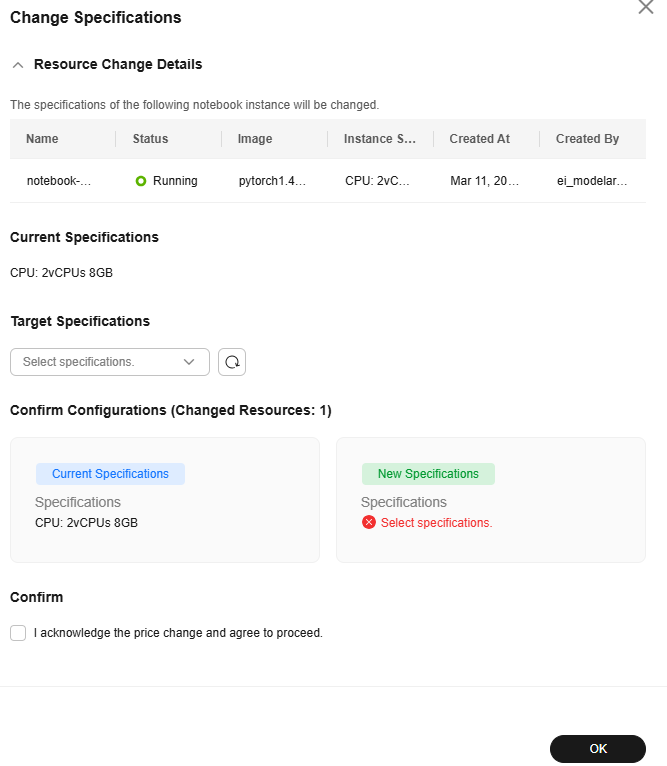Check the acknowledge price change checkbox

click(18, 633)
